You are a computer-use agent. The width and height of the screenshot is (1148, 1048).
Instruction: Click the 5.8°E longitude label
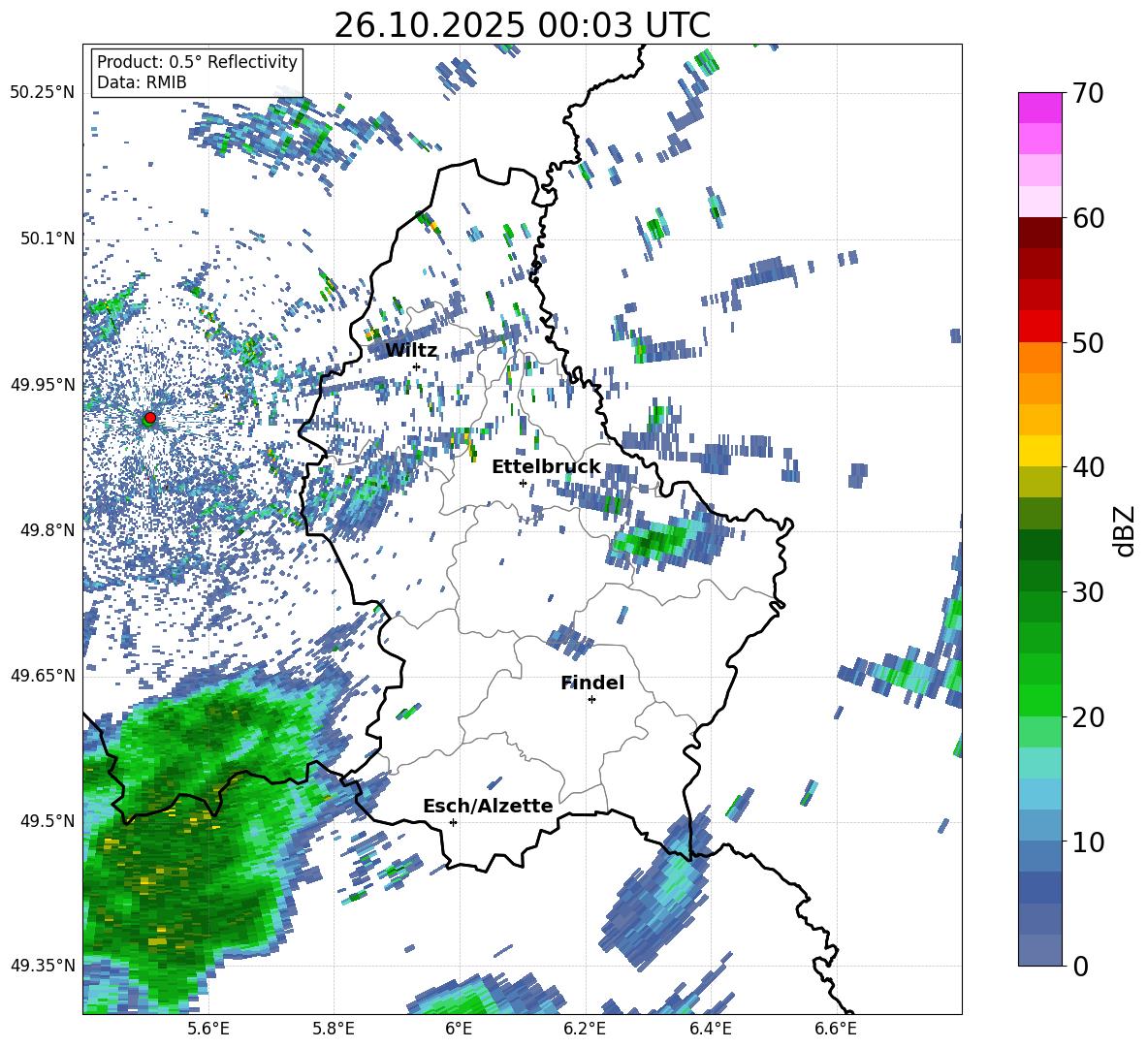pyautogui.click(x=334, y=1029)
